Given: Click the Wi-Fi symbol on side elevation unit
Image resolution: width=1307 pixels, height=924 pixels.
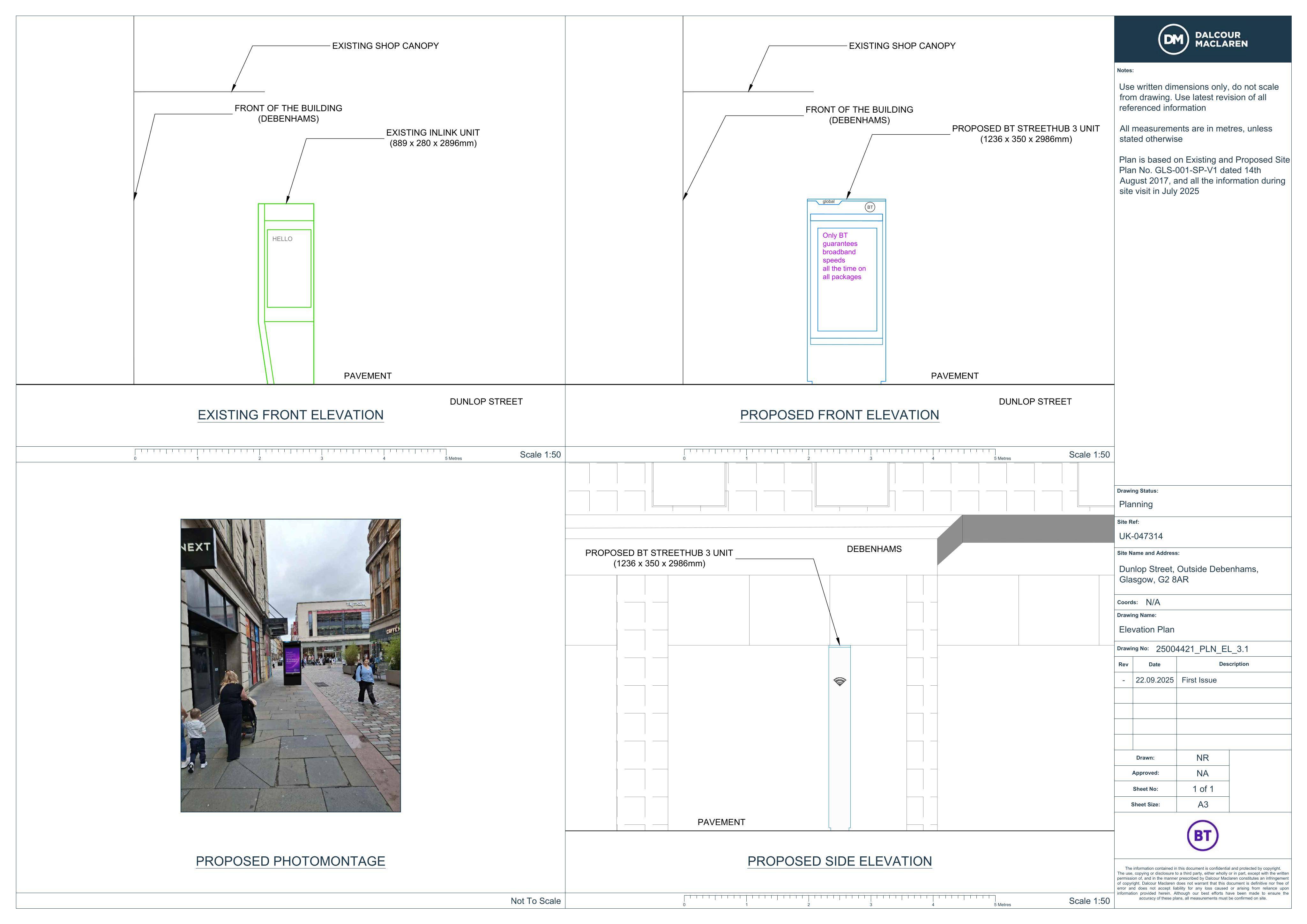Looking at the screenshot, I should click(x=840, y=682).
